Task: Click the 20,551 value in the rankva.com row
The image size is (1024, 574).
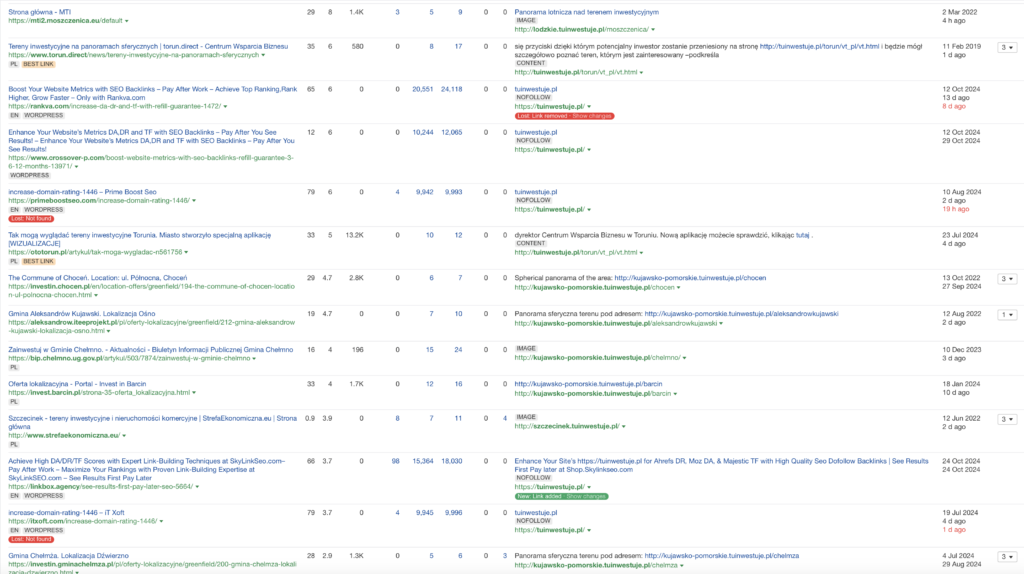Action: pyautogui.click(x=422, y=89)
